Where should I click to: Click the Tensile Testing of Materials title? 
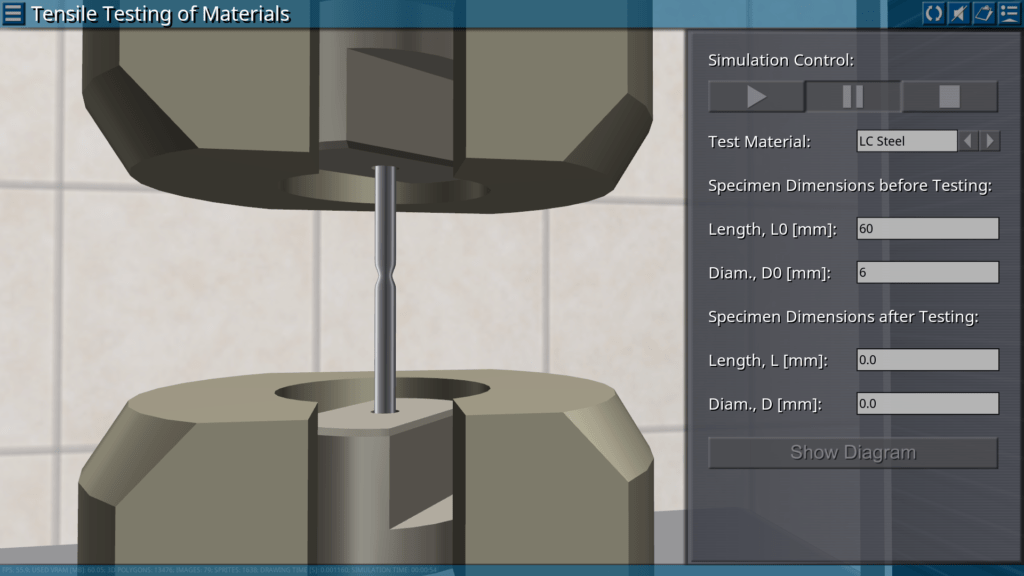[x=160, y=14]
